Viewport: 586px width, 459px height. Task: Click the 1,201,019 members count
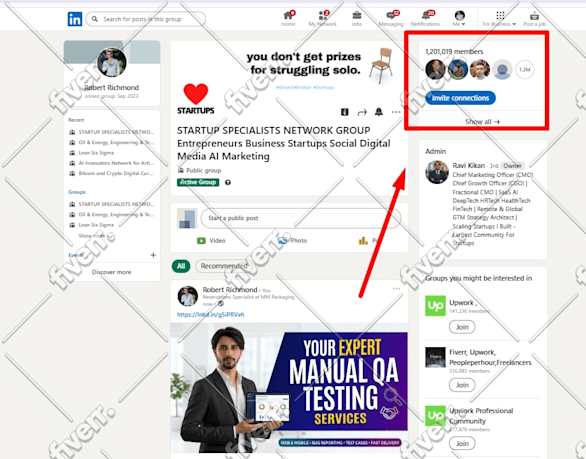454,52
